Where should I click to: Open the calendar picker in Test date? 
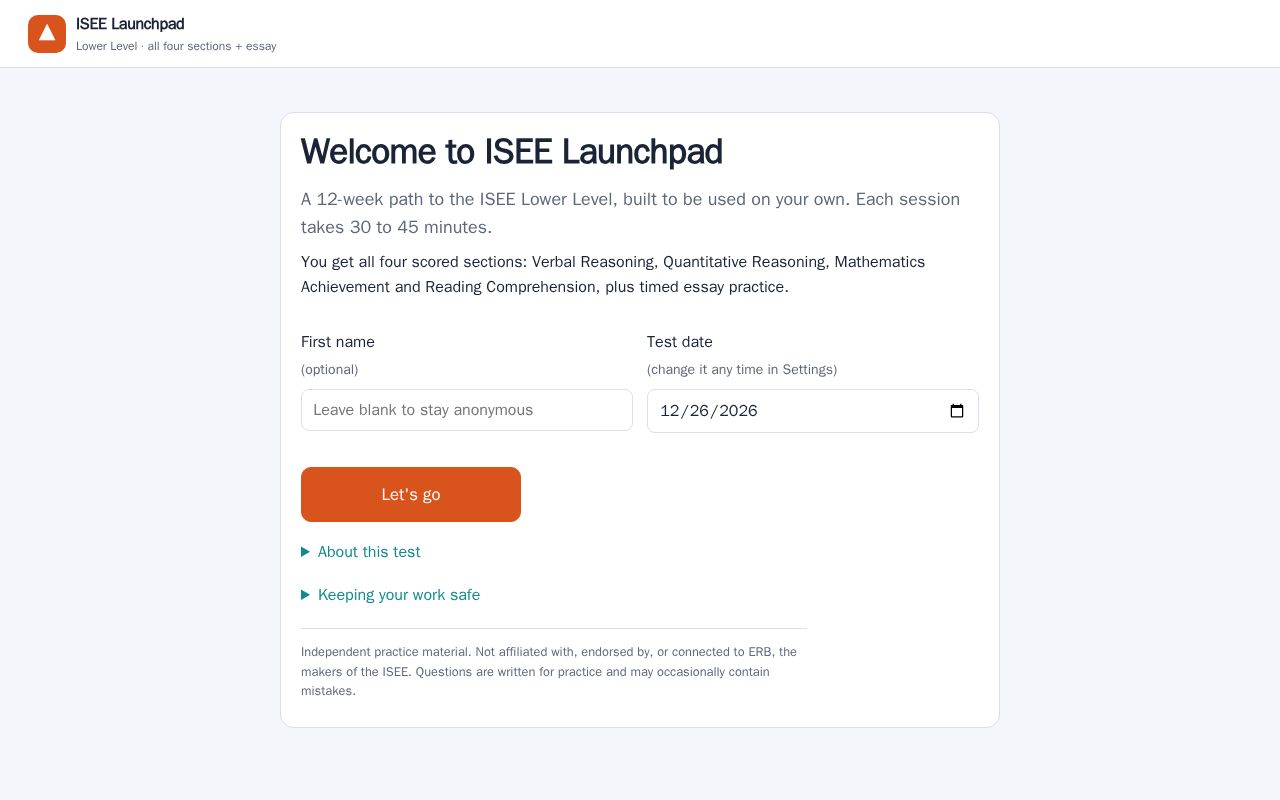coord(956,411)
